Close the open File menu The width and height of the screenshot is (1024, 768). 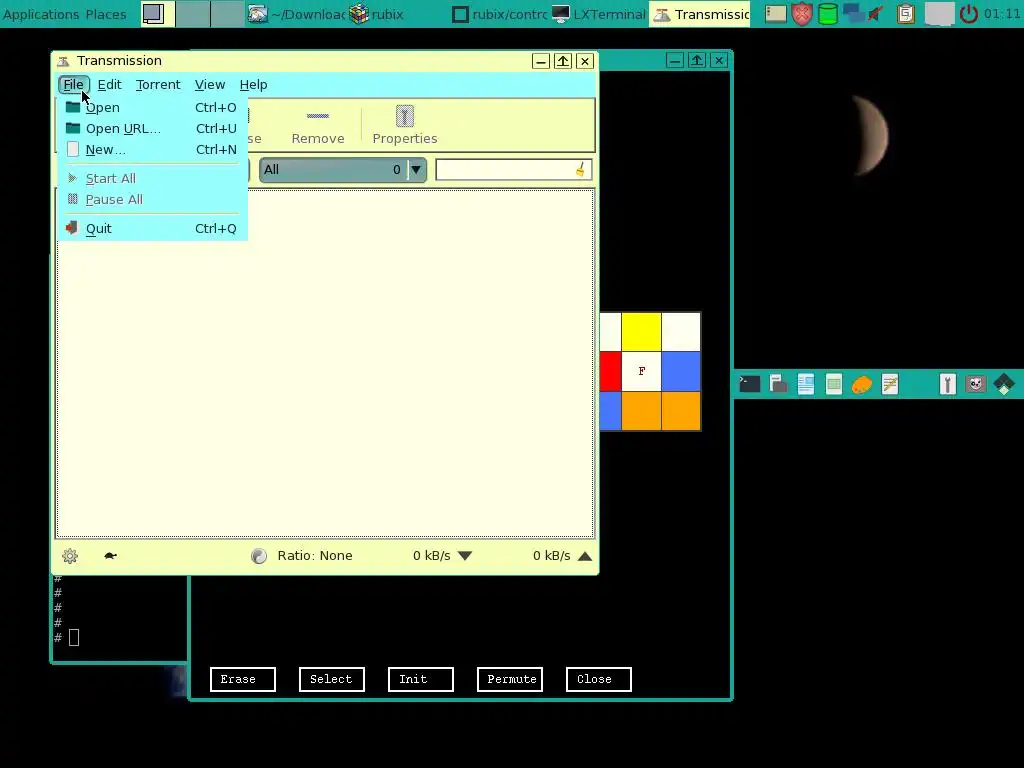click(73, 84)
